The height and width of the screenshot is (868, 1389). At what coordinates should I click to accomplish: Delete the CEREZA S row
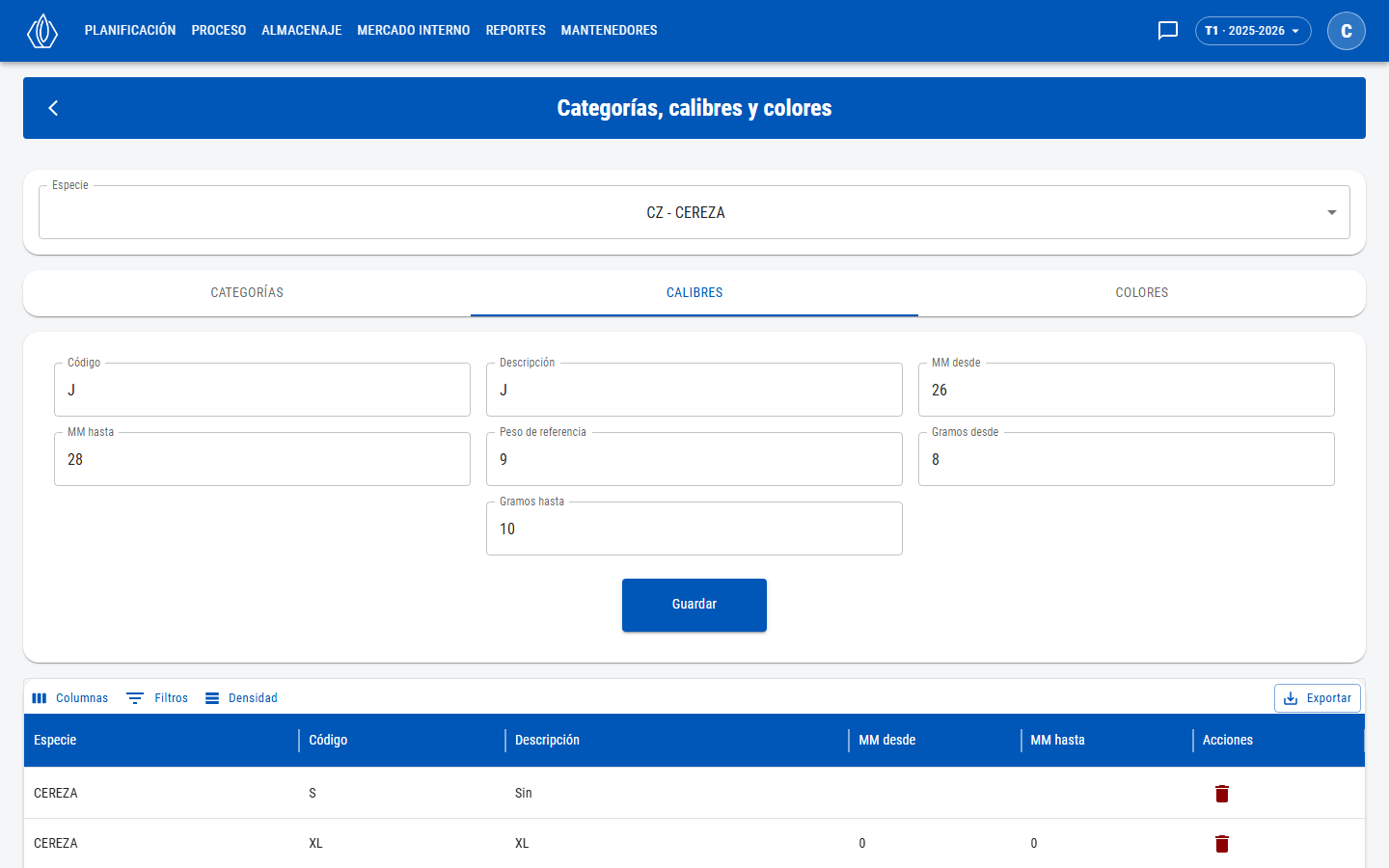pos(1222,794)
